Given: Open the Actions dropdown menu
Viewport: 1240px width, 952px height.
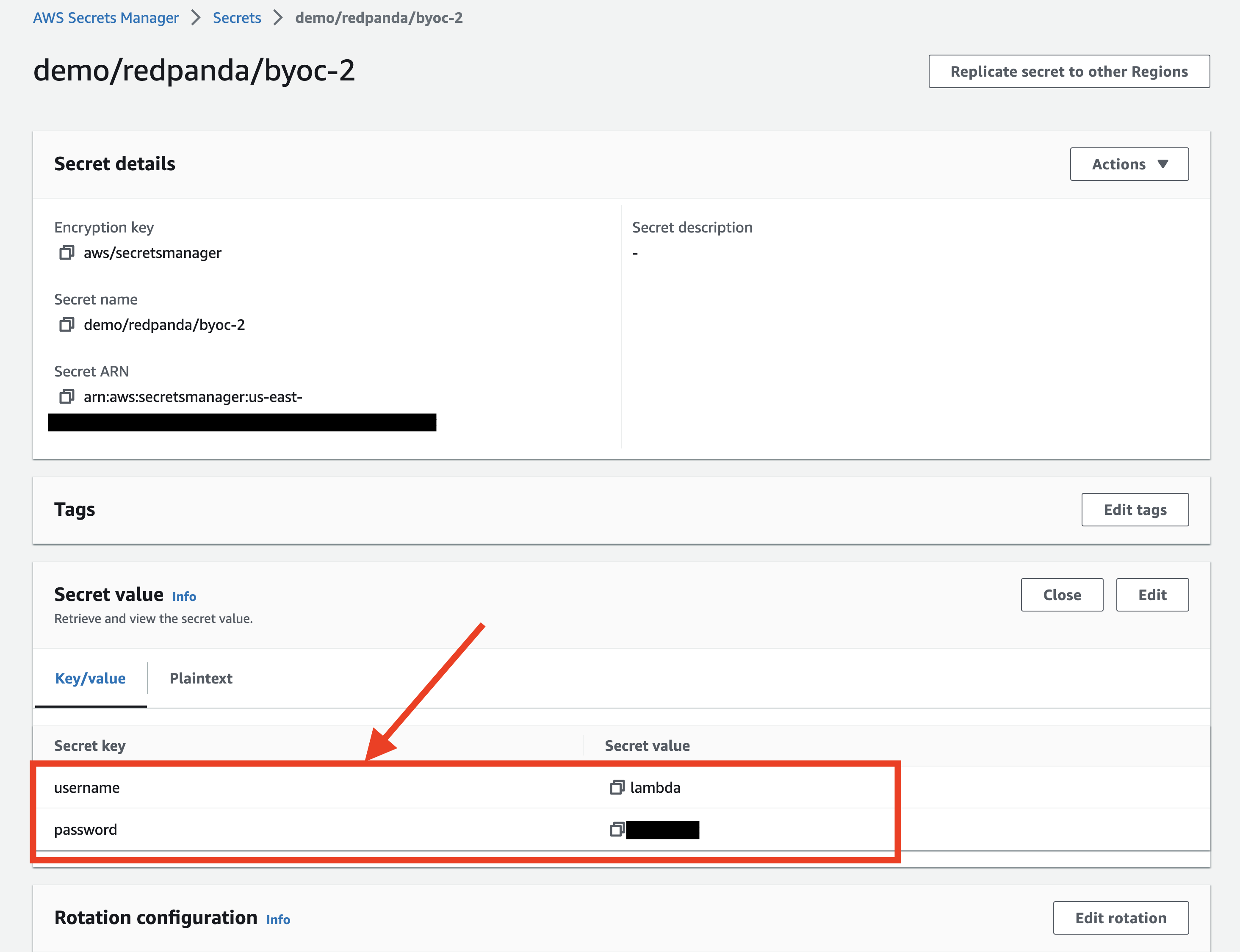Looking at the screenshot, I should click(1128, 164).
